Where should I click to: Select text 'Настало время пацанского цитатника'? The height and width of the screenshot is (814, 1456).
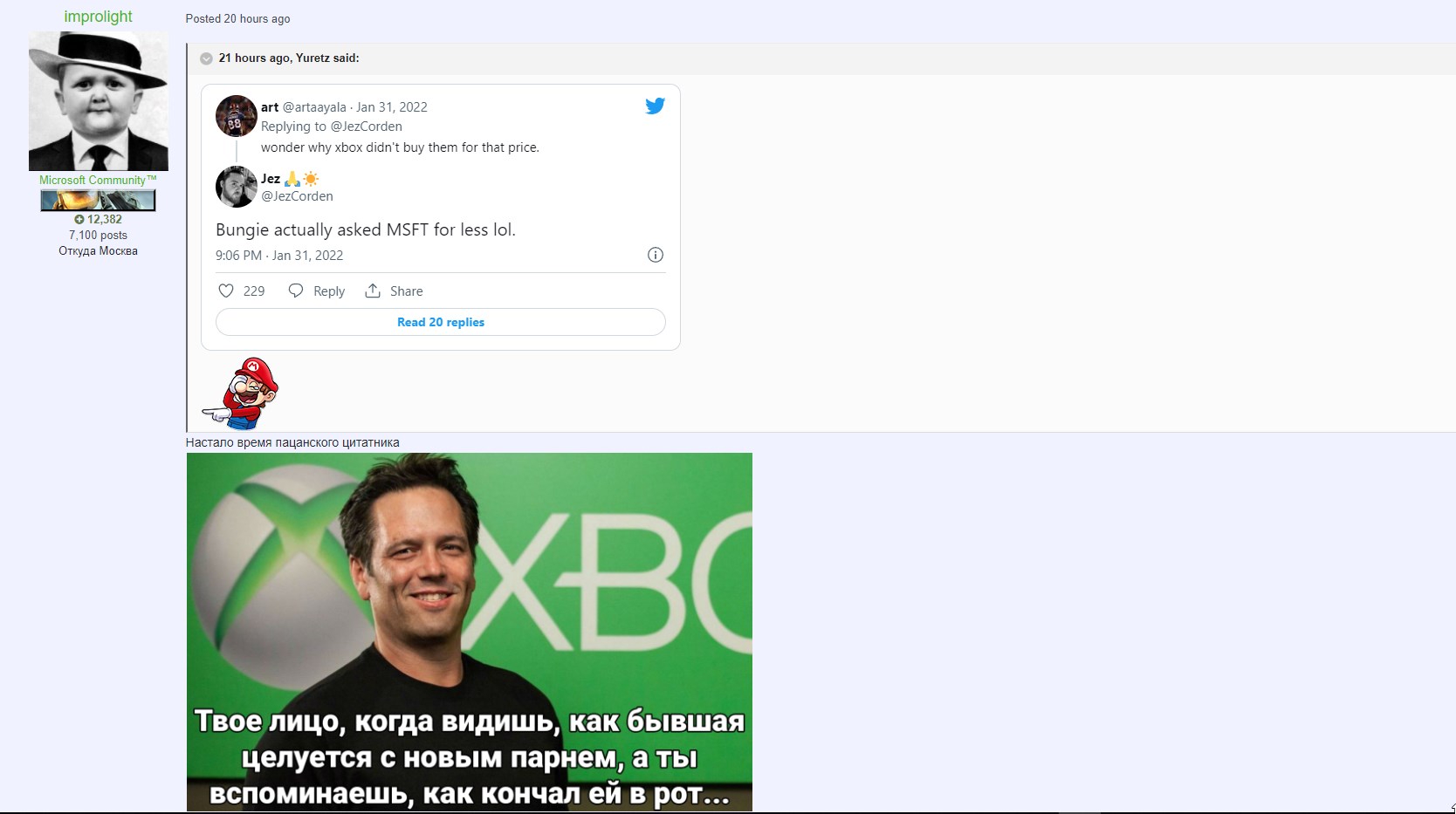(292, 442)
